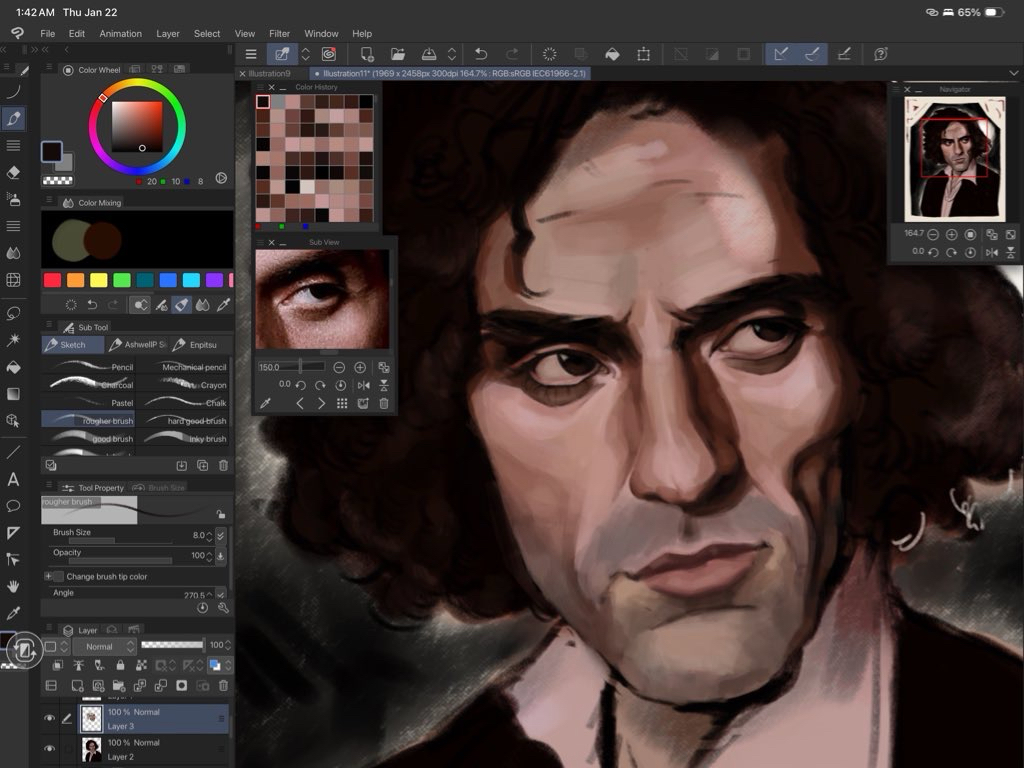Activate the Hand move tool

13,586
